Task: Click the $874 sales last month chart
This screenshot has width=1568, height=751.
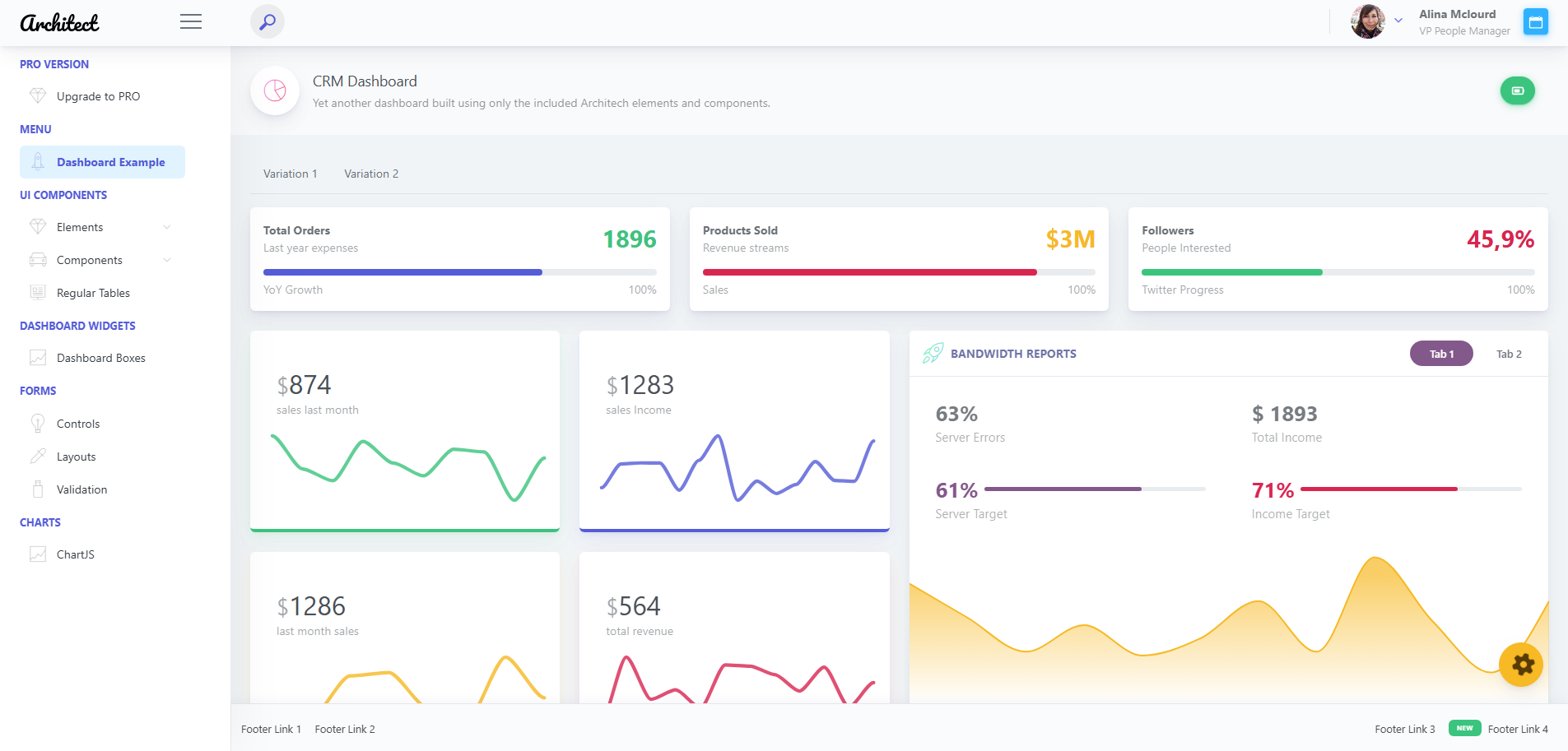Action: tap(408, 466)
